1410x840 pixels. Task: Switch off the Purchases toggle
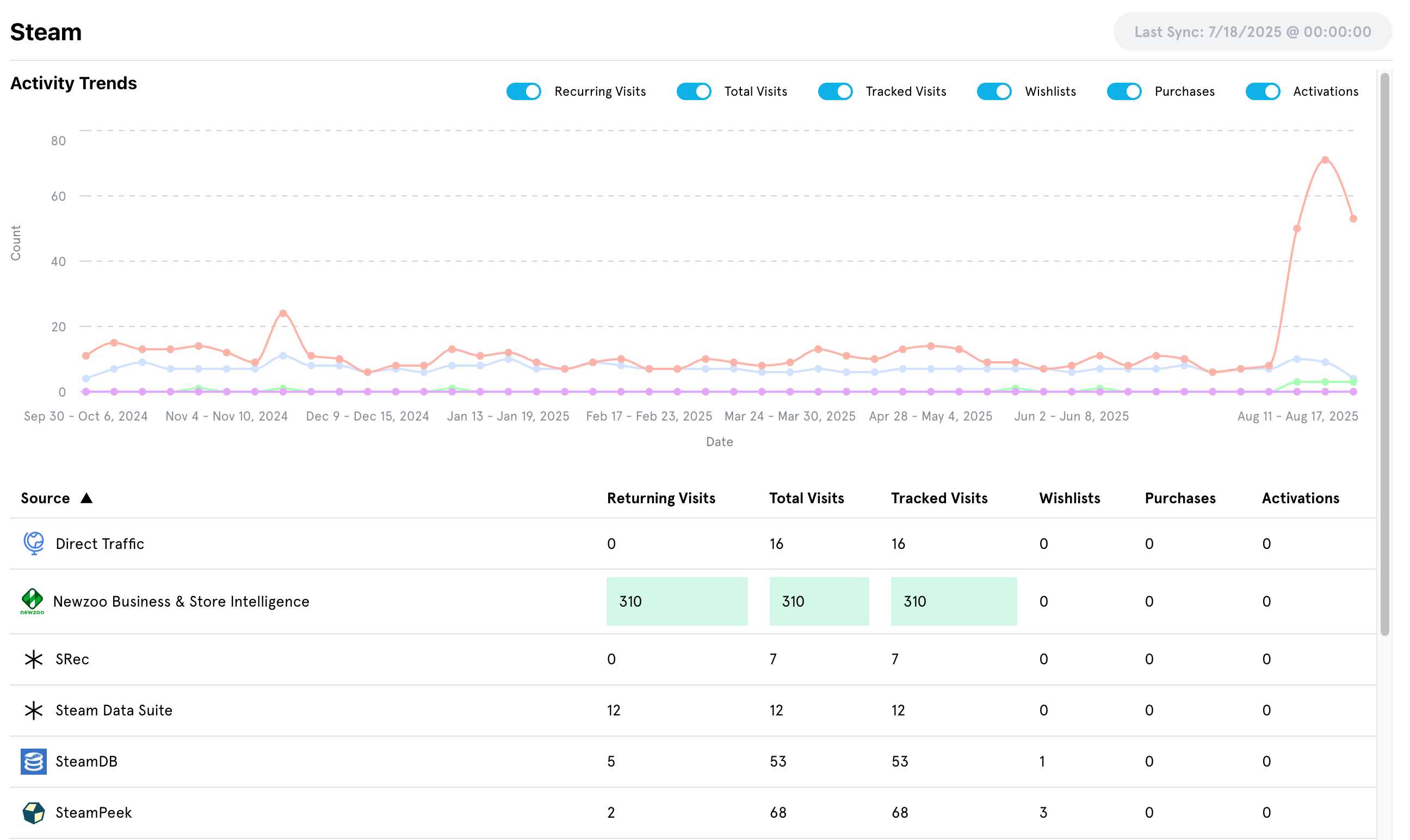pyautogui.click(x=1124, y=91)
